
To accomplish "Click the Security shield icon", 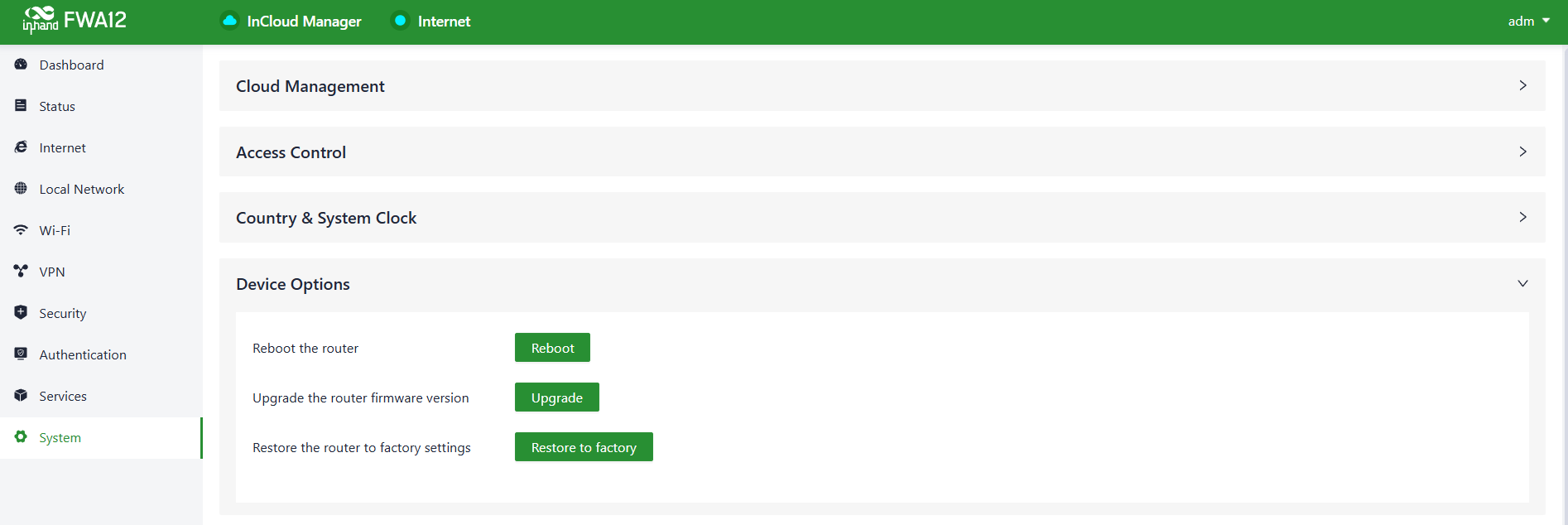I will click(x=21, y=313).
